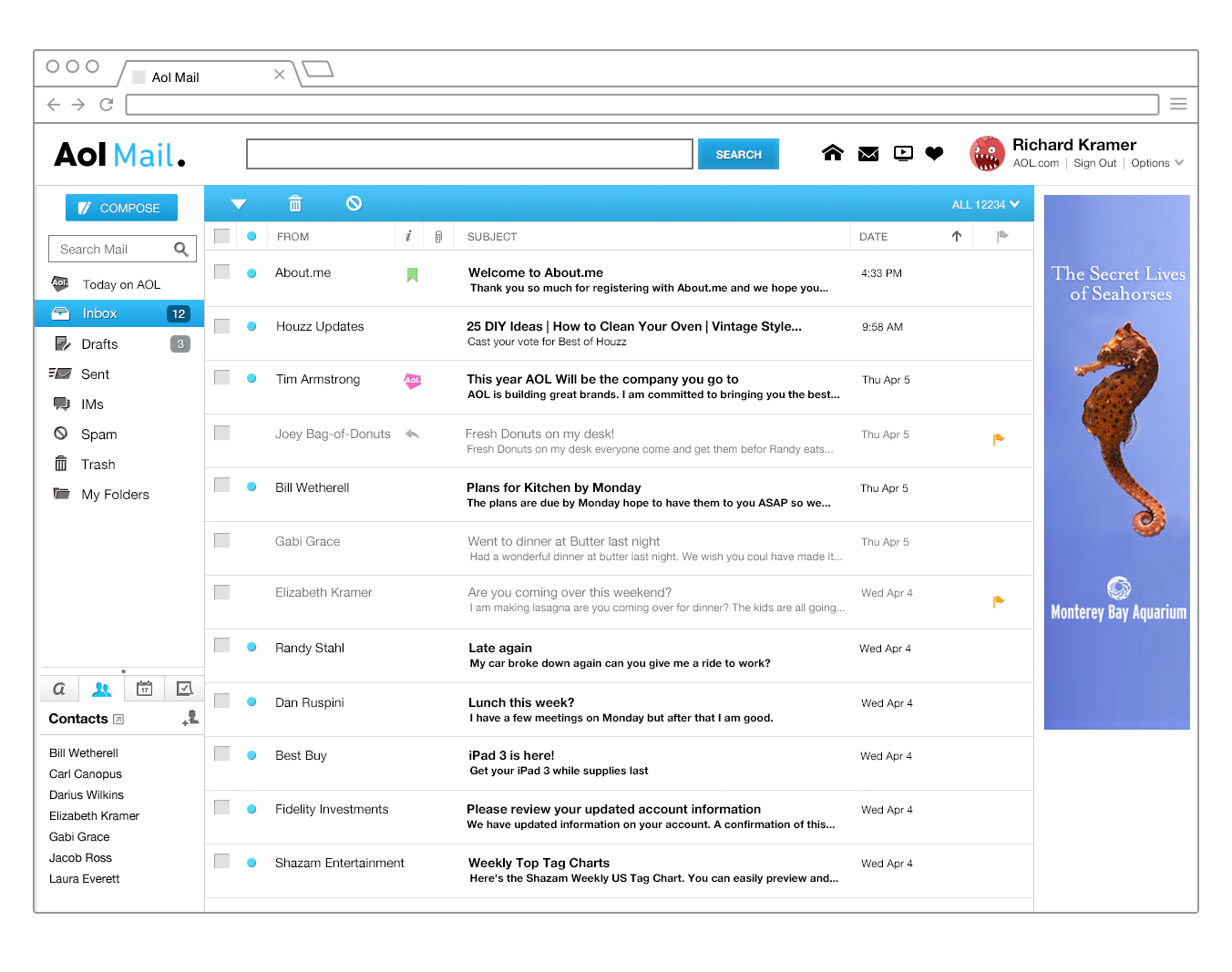Expand the Options dropdown
Image resolution: width=1232 pixels, height=972 pixels.
tap(1157, 163)
